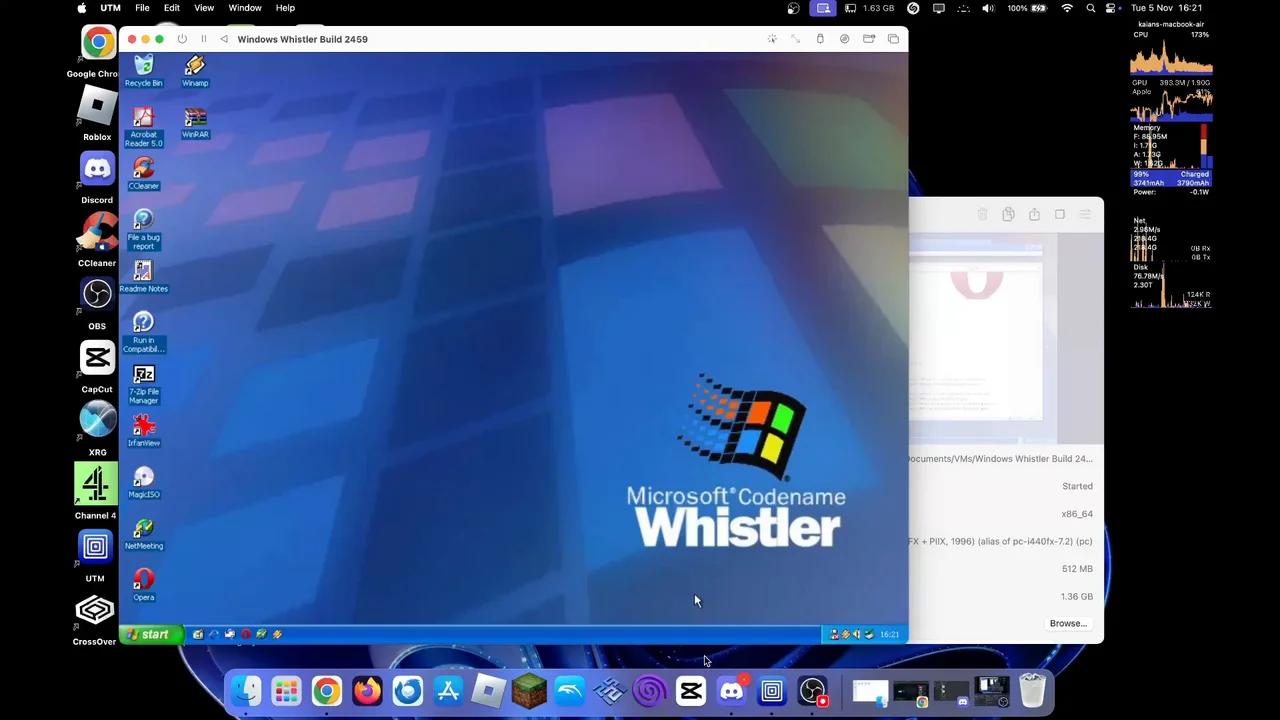Click the volume icon in the Whistler system tray
The height and width of the screenshot is (720, 1280).
856,633
